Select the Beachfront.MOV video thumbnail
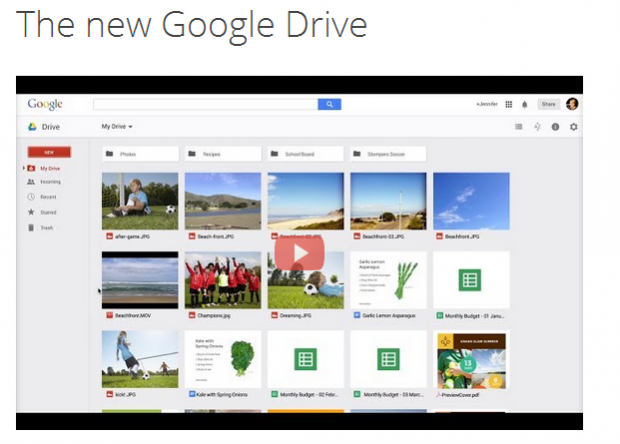Screen dimensions: 620x444 coord(140,280)
